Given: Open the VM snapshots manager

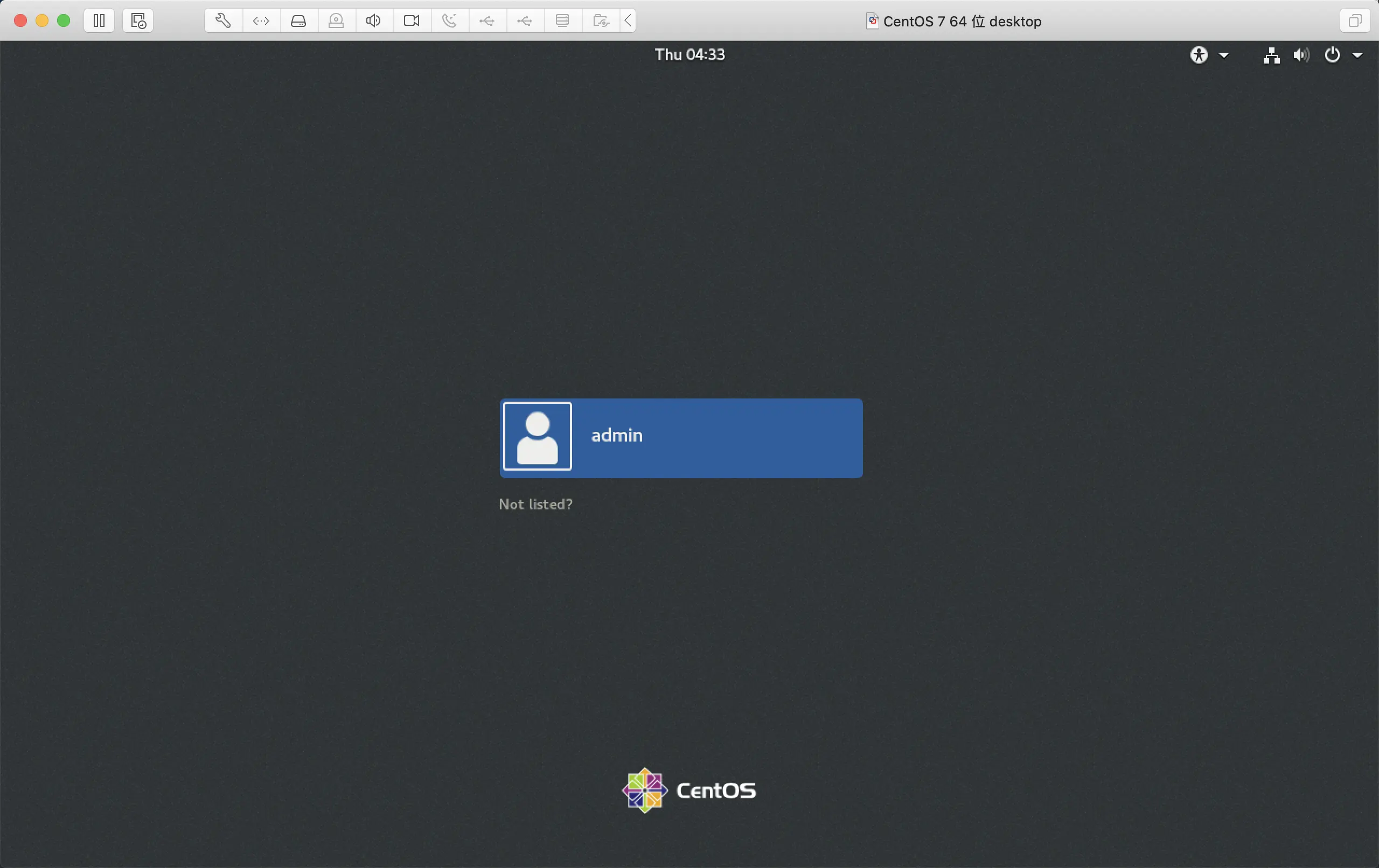Looking at the screenshot, I should click(x=138, y=21).
